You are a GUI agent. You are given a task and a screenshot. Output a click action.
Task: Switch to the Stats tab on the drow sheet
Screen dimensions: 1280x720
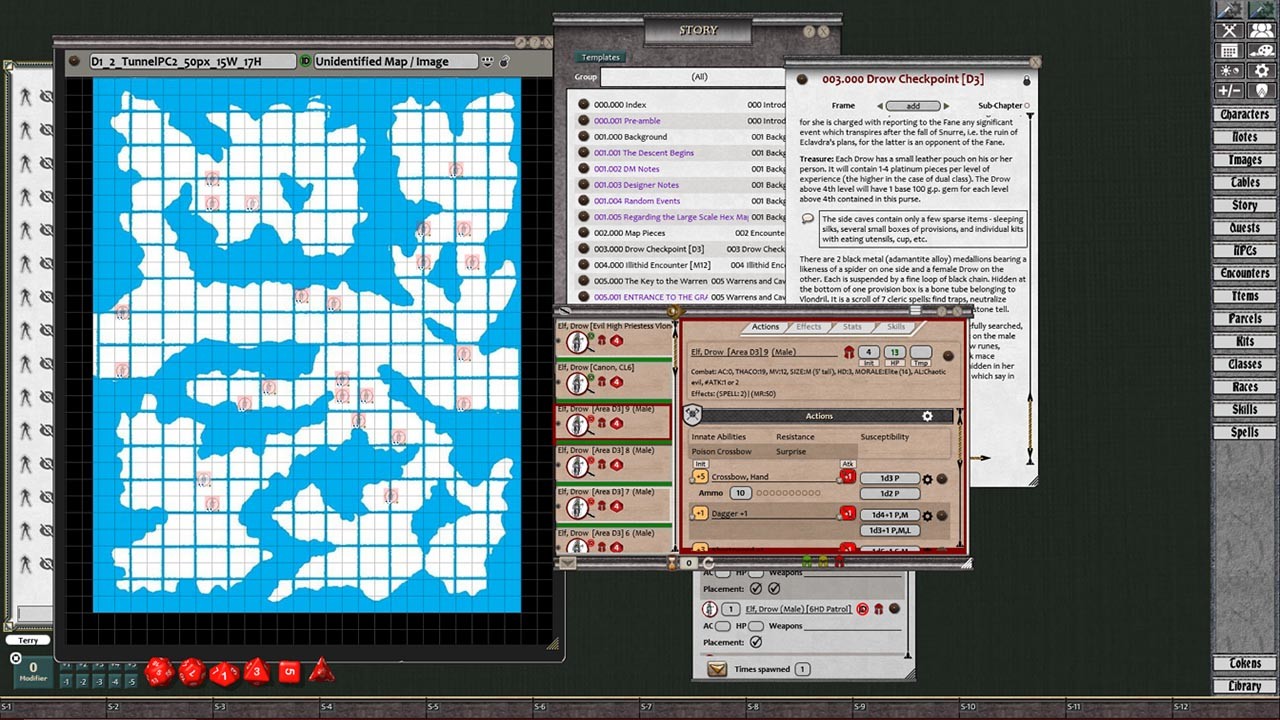pyautogui.click(x=852, y=327)
